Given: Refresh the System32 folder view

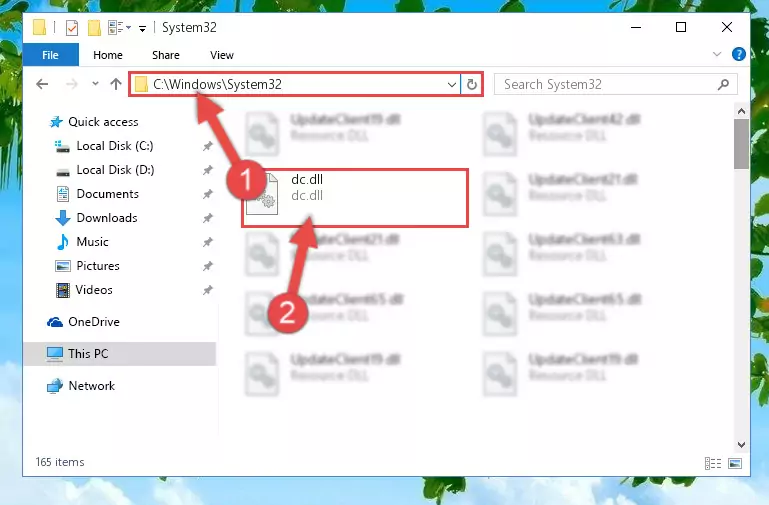Looking at the screenshot, I should coord(471,85).
